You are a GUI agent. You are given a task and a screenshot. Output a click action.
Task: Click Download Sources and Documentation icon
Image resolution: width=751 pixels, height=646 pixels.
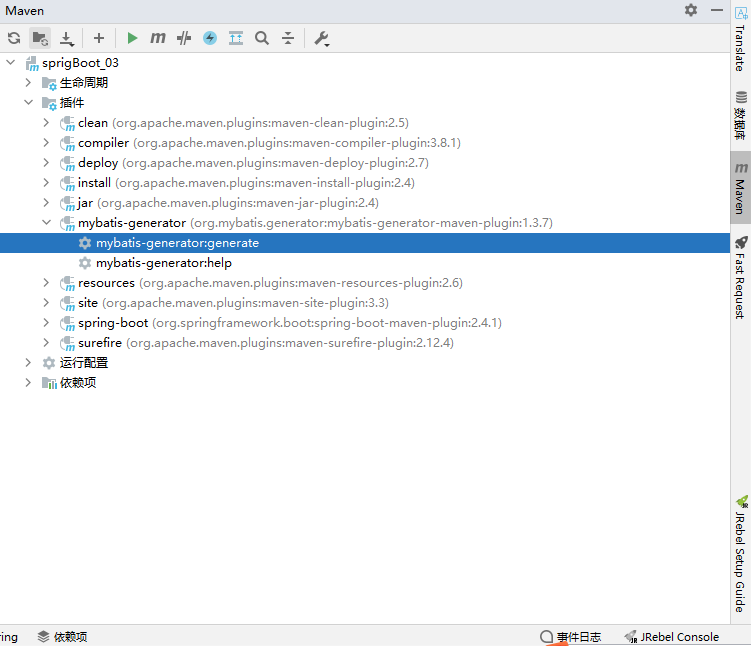click(67, 38)
